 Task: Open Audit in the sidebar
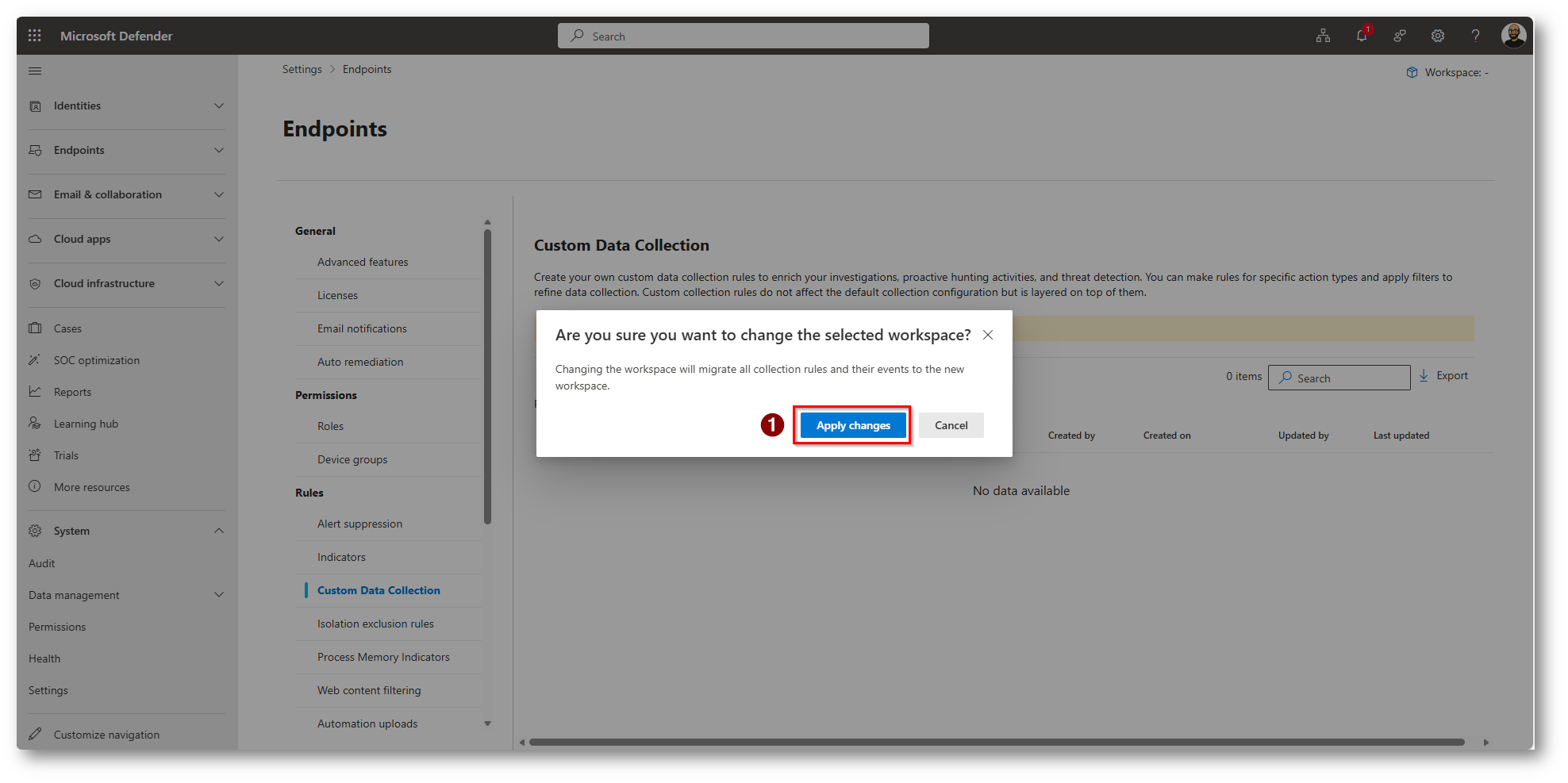[x=42, y=563]
